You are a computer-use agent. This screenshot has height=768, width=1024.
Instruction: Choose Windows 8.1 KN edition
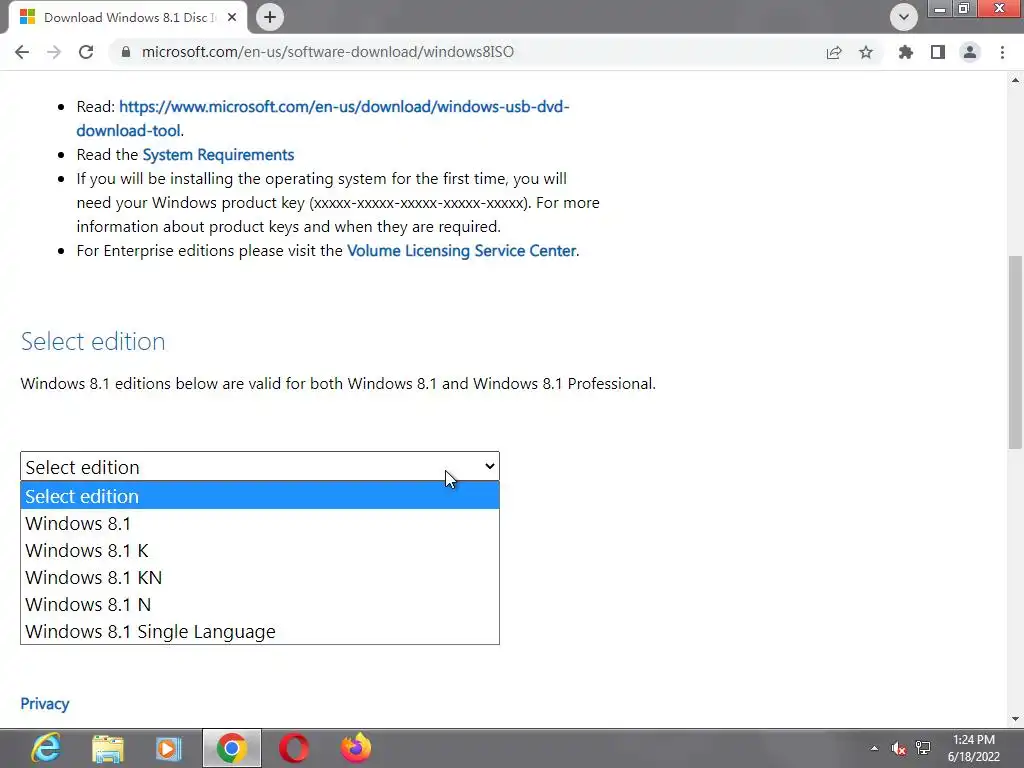[x=260, y=577]
